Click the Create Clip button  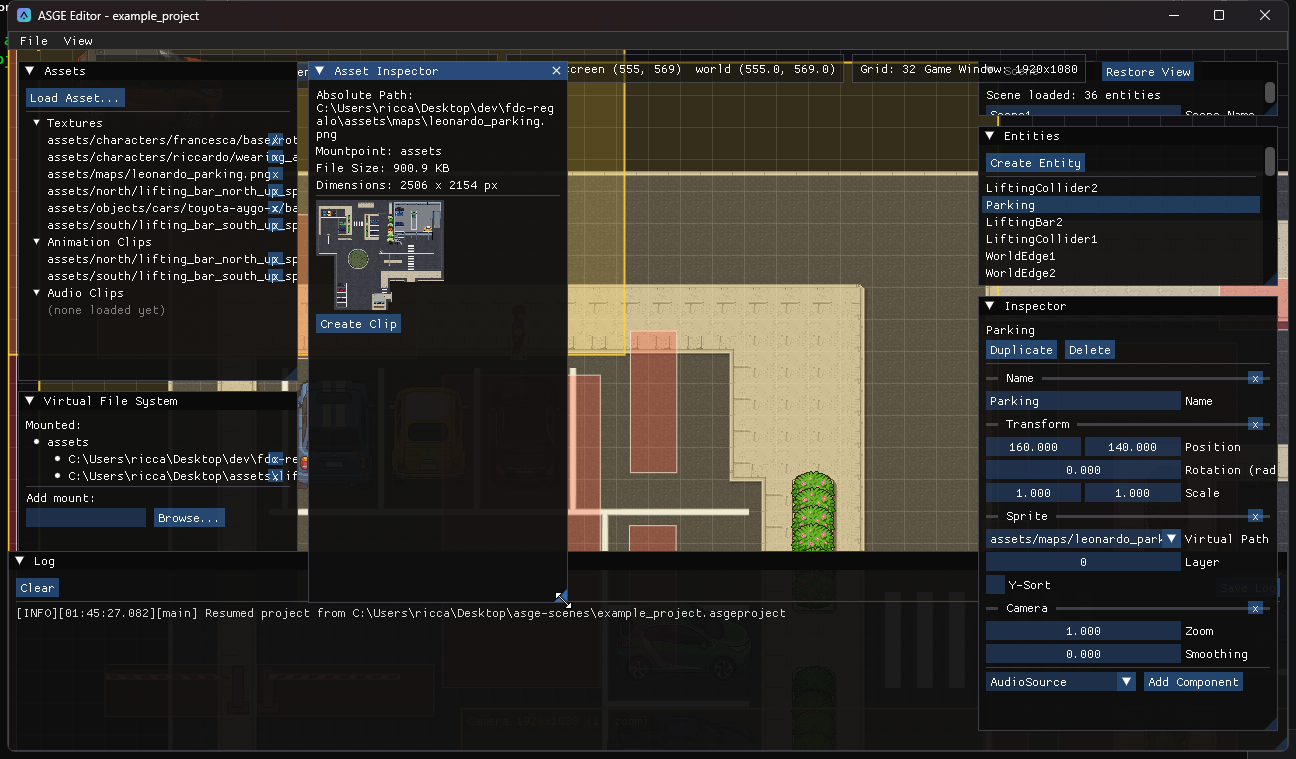(358, 324)
